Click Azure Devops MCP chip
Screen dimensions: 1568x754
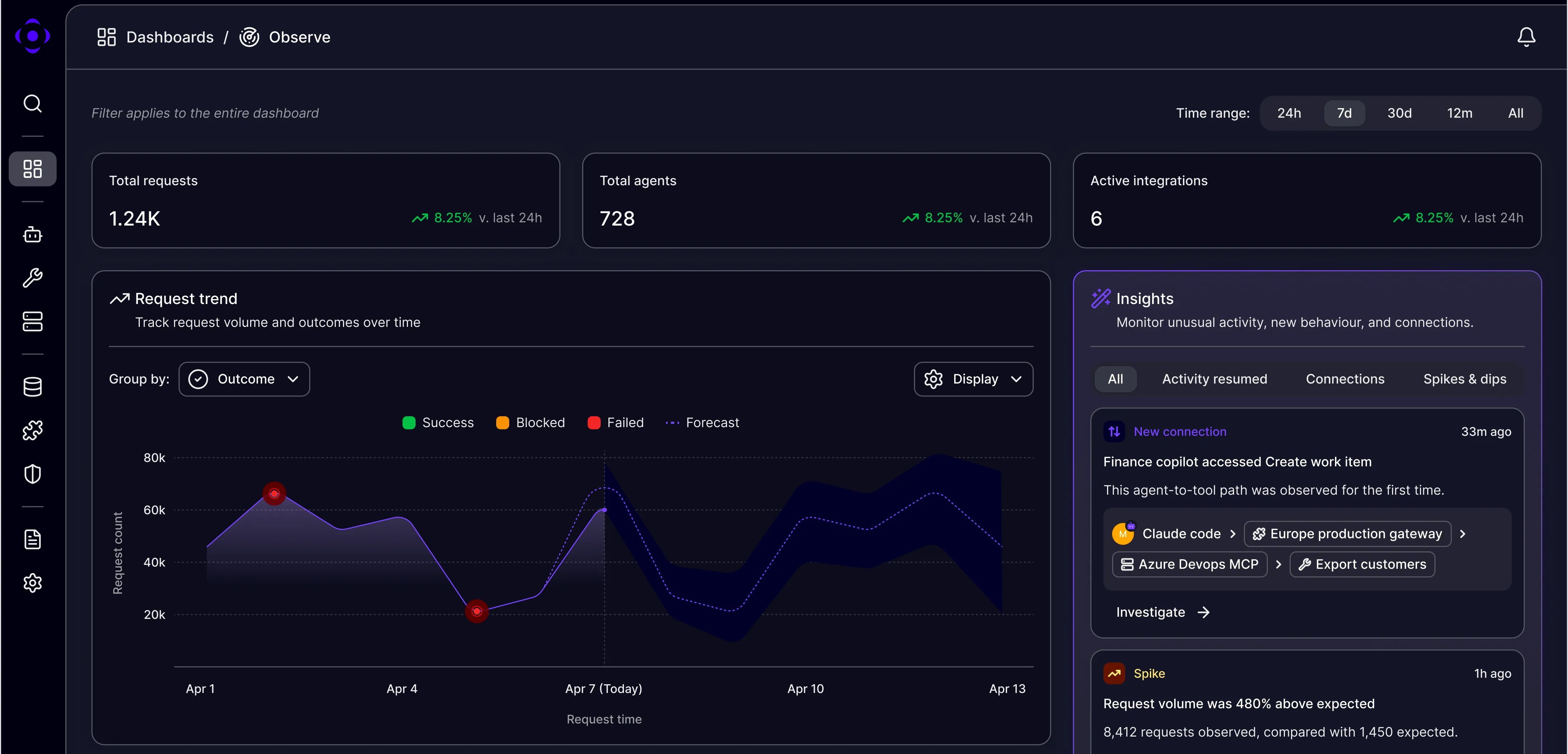click(1189, 564)
